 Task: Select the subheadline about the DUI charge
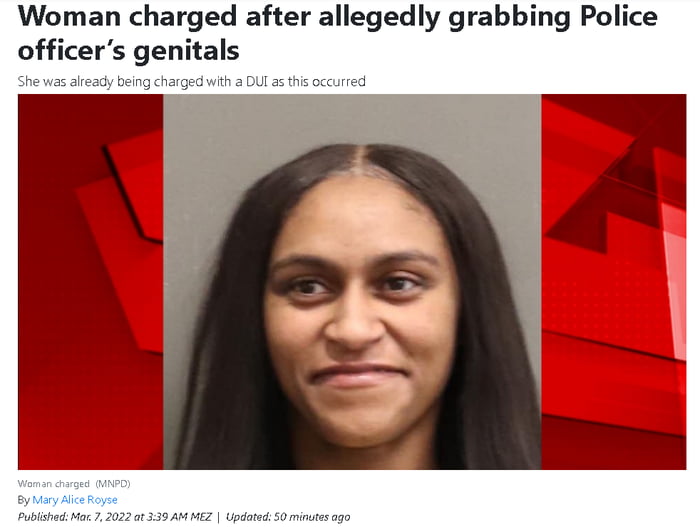[192, 82]
